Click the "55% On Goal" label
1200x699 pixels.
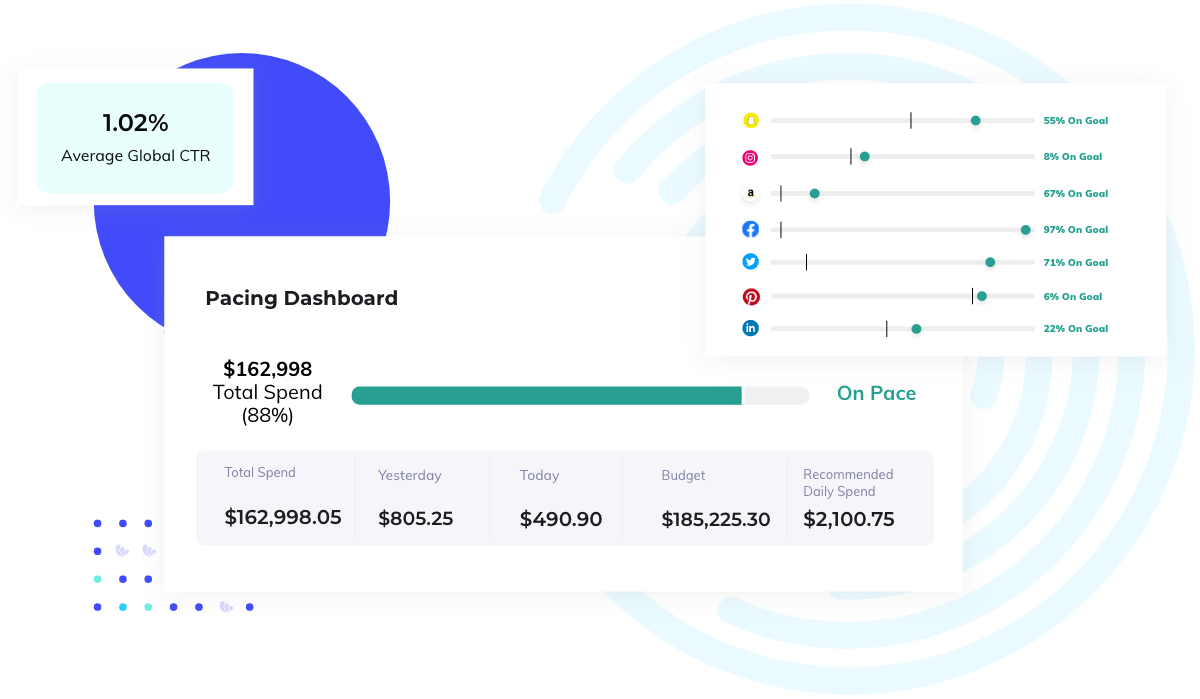[1076, 121]
